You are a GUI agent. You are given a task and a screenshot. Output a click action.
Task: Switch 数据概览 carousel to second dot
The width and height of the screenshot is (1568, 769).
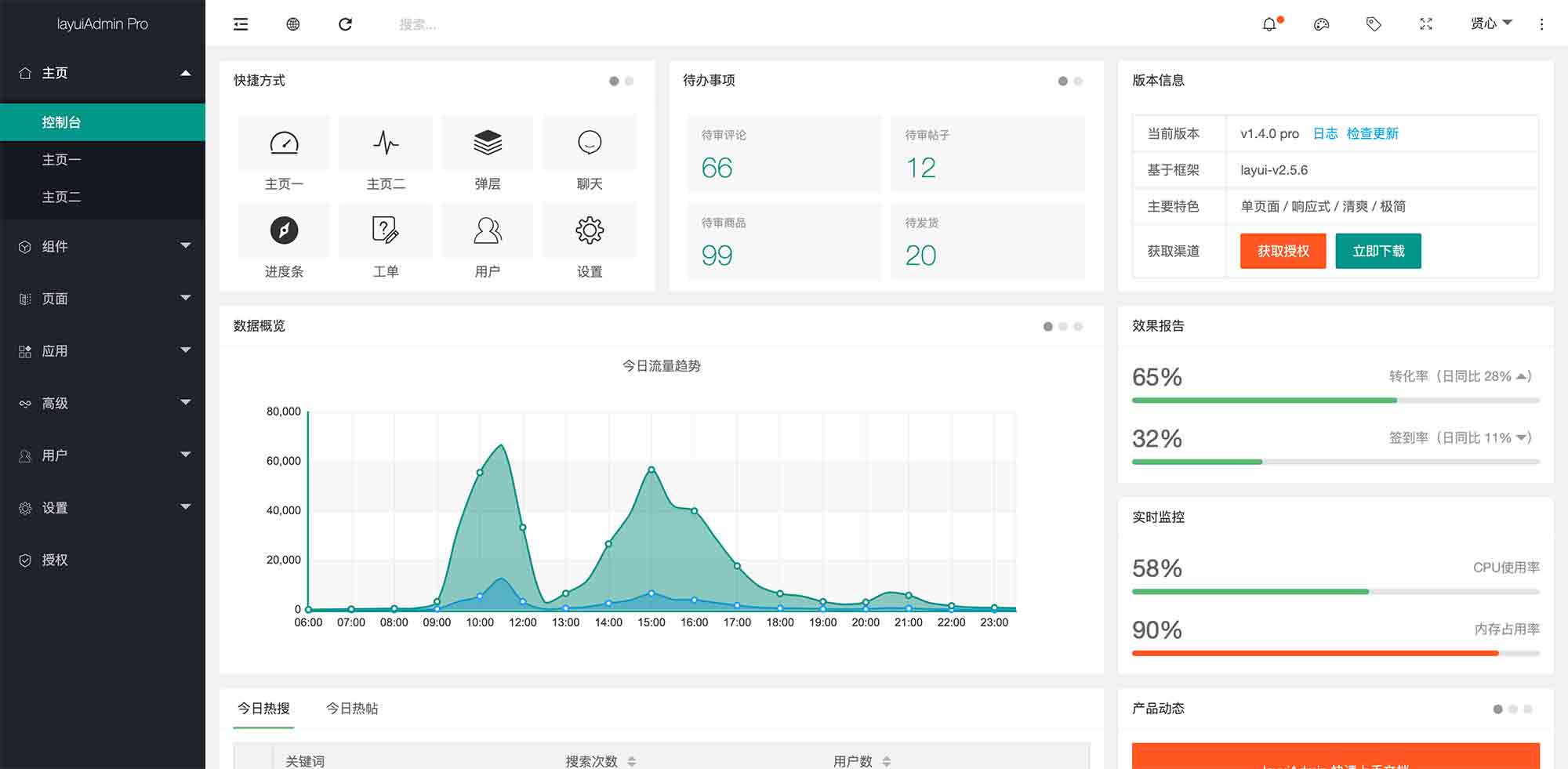pos(1063,326)
